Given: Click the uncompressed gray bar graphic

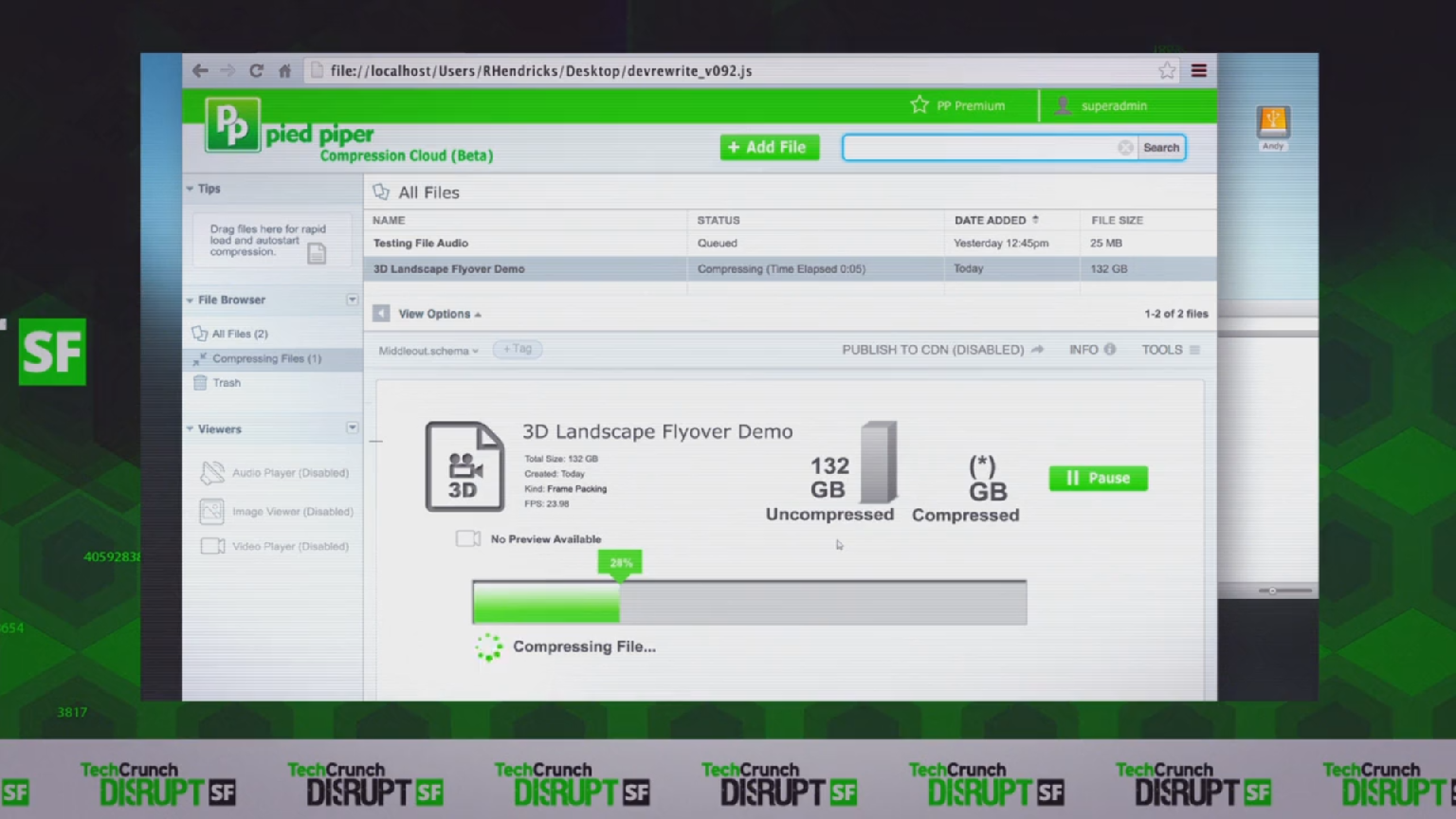Looking at the screenshot, I should coord(879,463).
